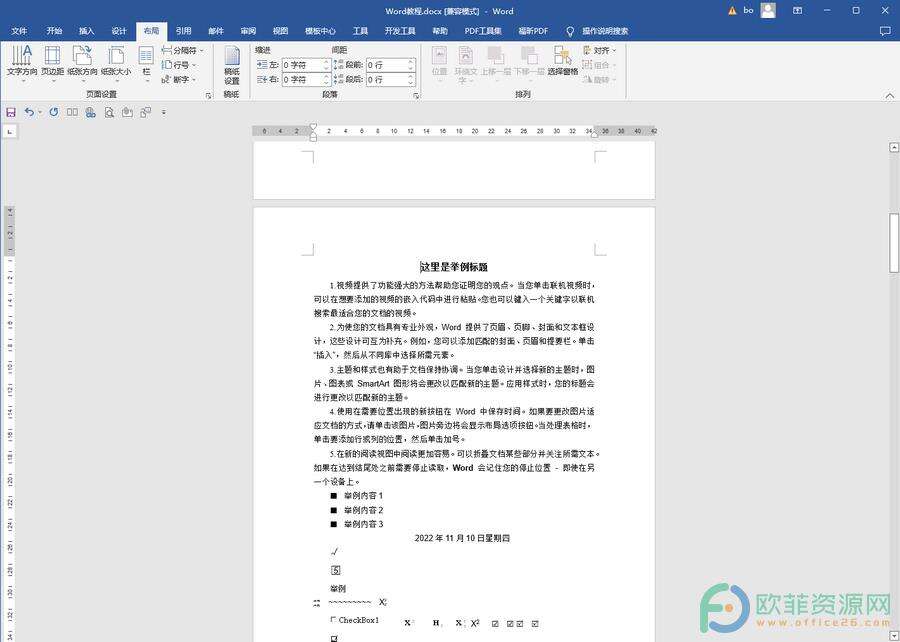Open the undo history dropdown arrow
The width and height of the screenshot is (900, 642).
(40, 112)
